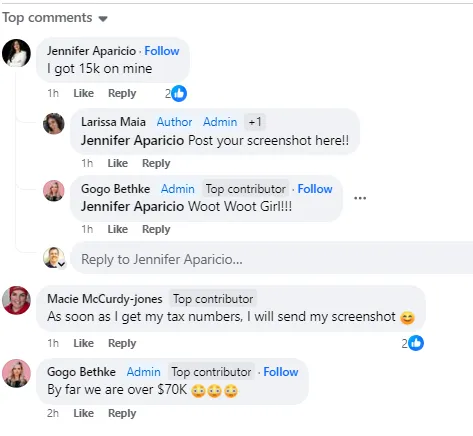The height and width of the screenshot is (436, 473).
Task: Open Macie McCurdy-jones profile picture
Action: coord(16,300)
